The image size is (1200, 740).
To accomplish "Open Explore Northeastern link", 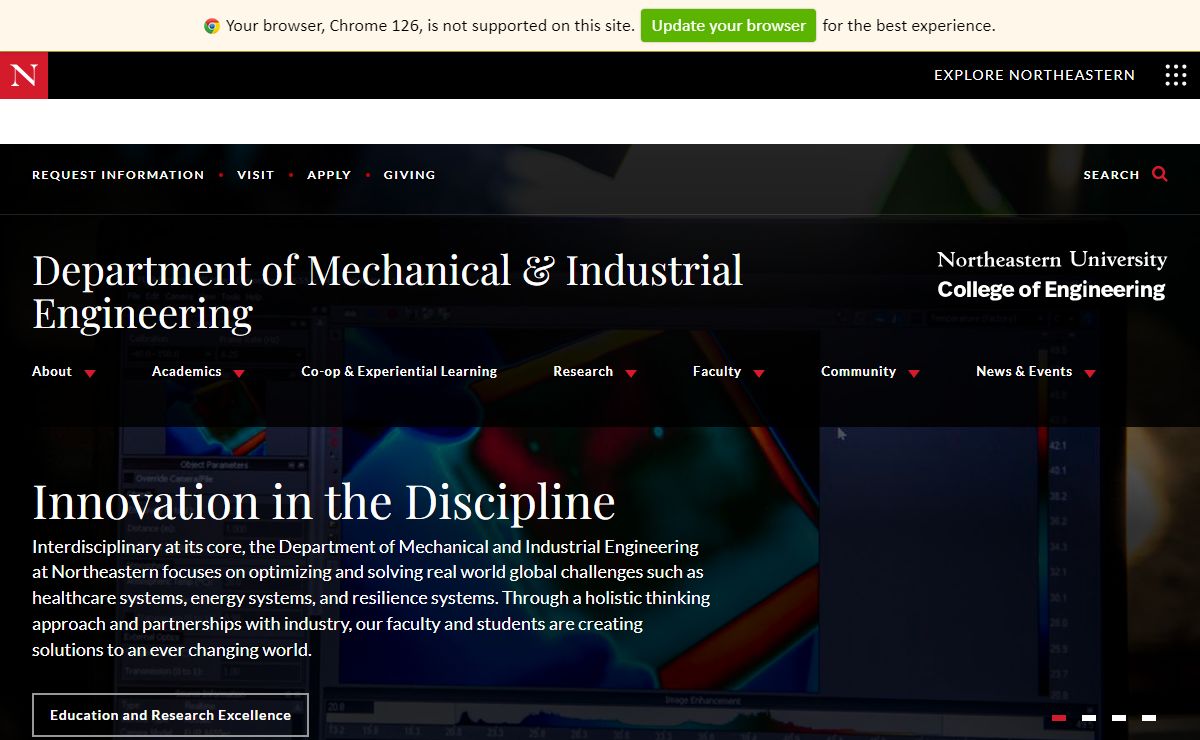I will pyautogui.click(x=1034, y=75).
